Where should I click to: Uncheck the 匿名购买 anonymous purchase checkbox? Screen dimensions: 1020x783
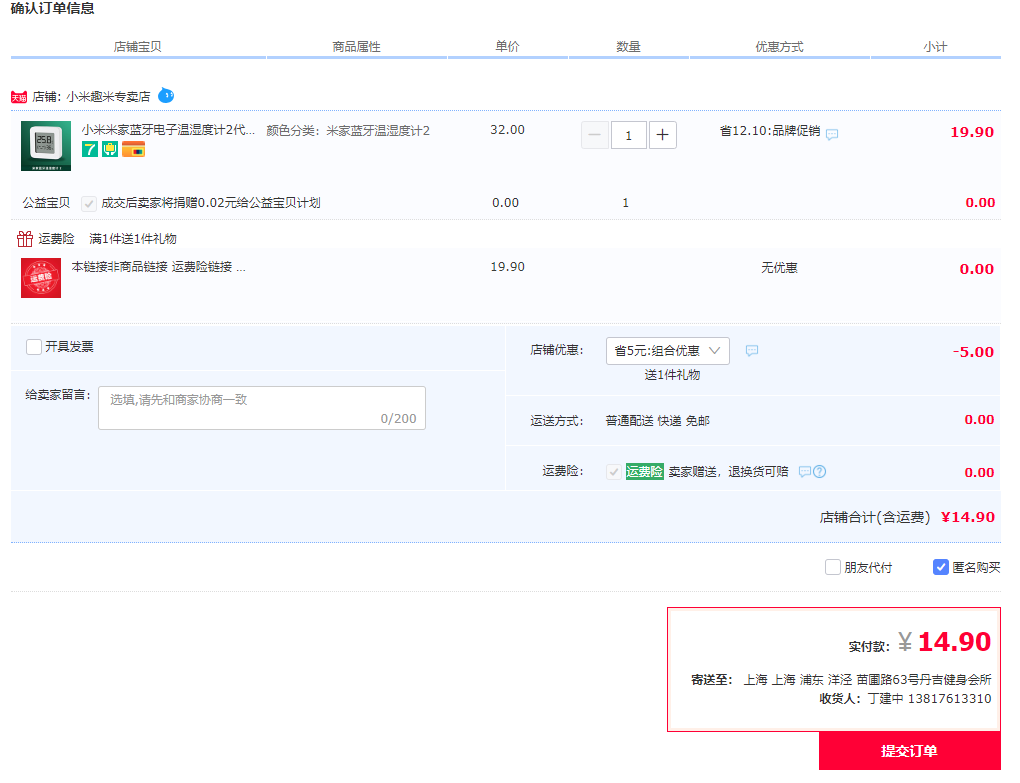[x=941, y=567]
